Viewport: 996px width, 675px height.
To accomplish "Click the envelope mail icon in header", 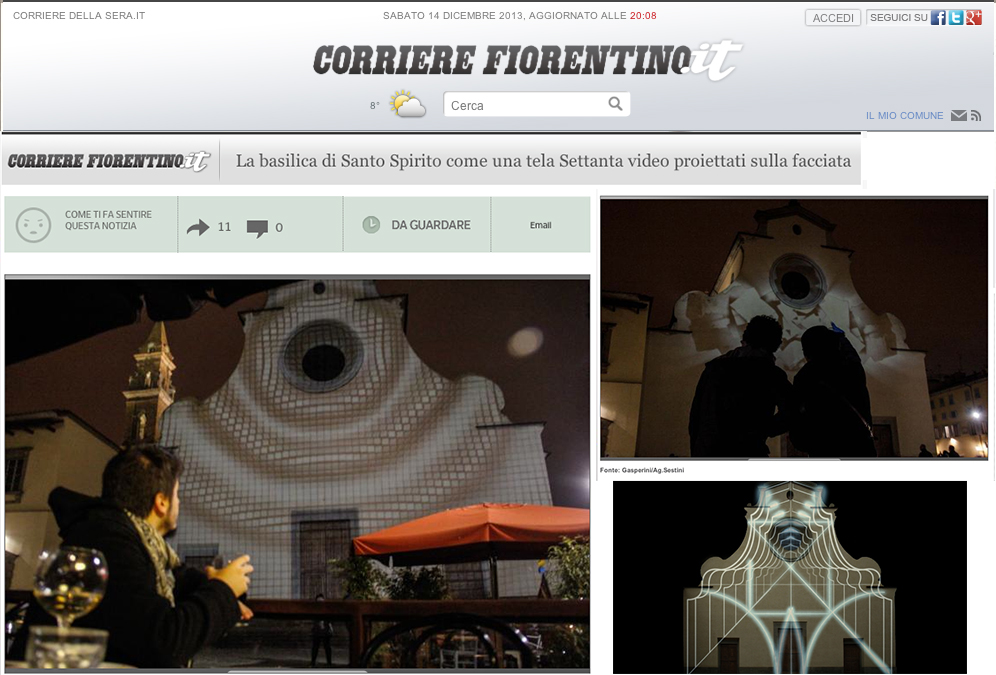I will (958, 116).
